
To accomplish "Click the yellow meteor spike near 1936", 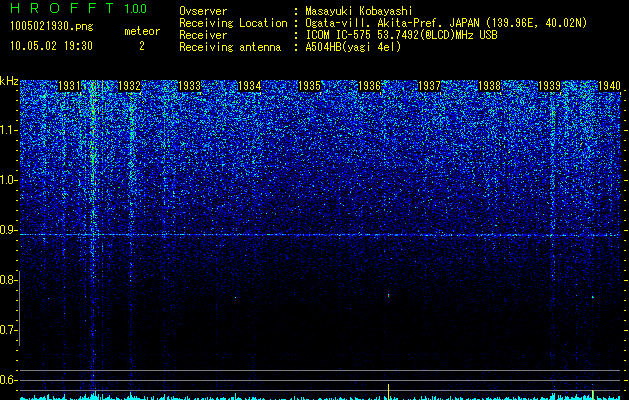I will 388,391.
